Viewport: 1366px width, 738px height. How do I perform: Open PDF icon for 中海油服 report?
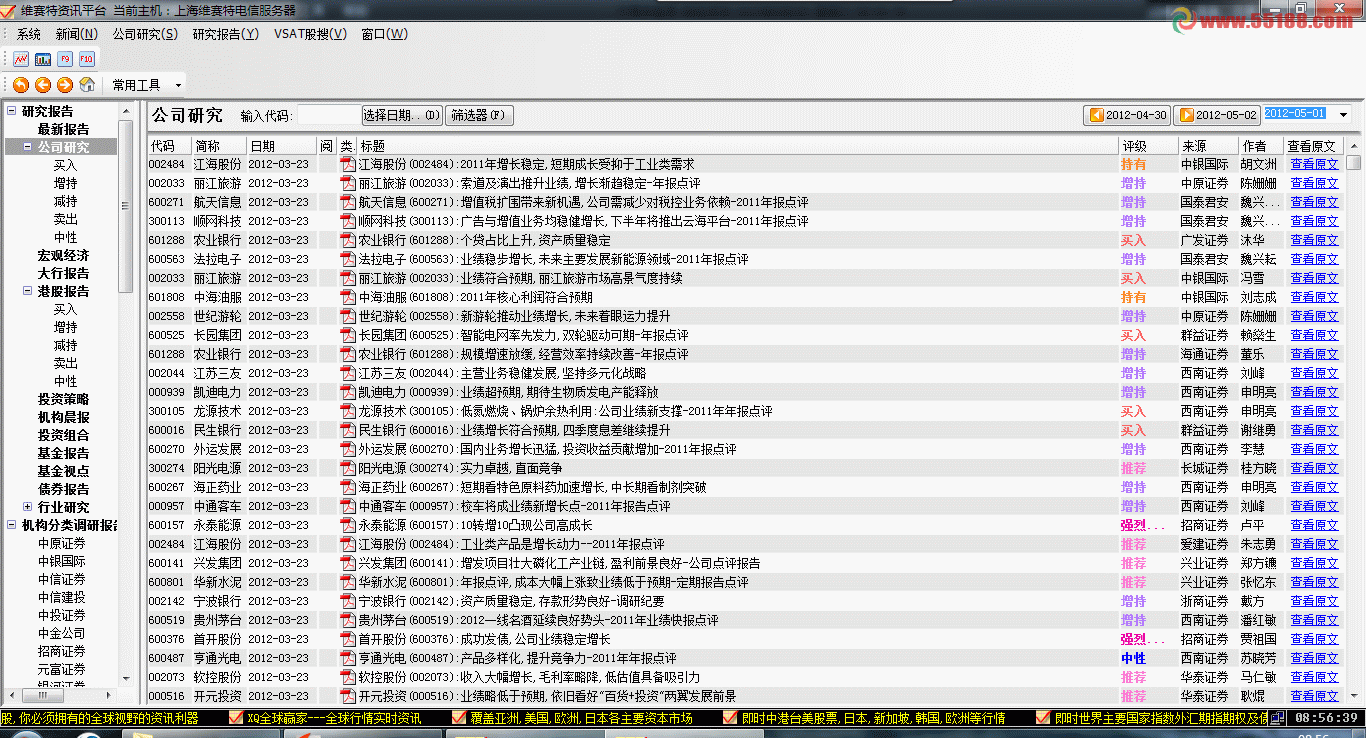pyautogui.click(x=348, y=297)
